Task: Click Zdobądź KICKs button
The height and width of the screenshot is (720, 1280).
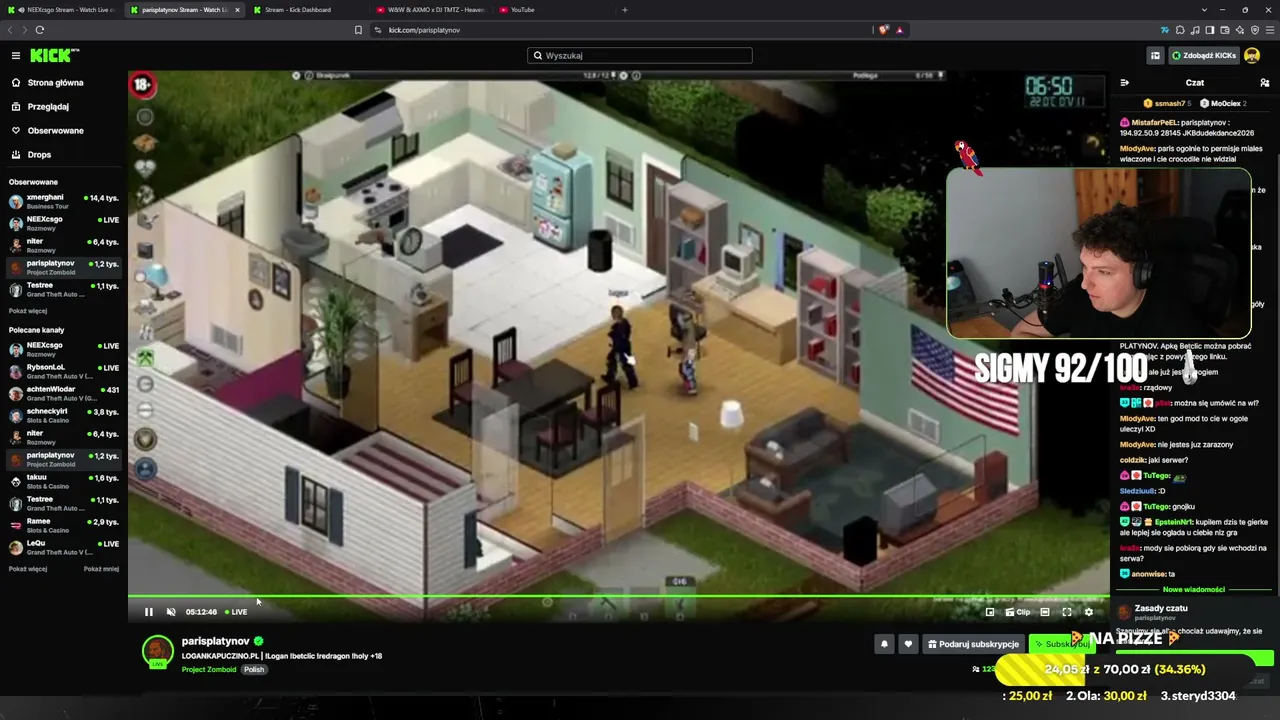Action: [x=1204, y=56]
